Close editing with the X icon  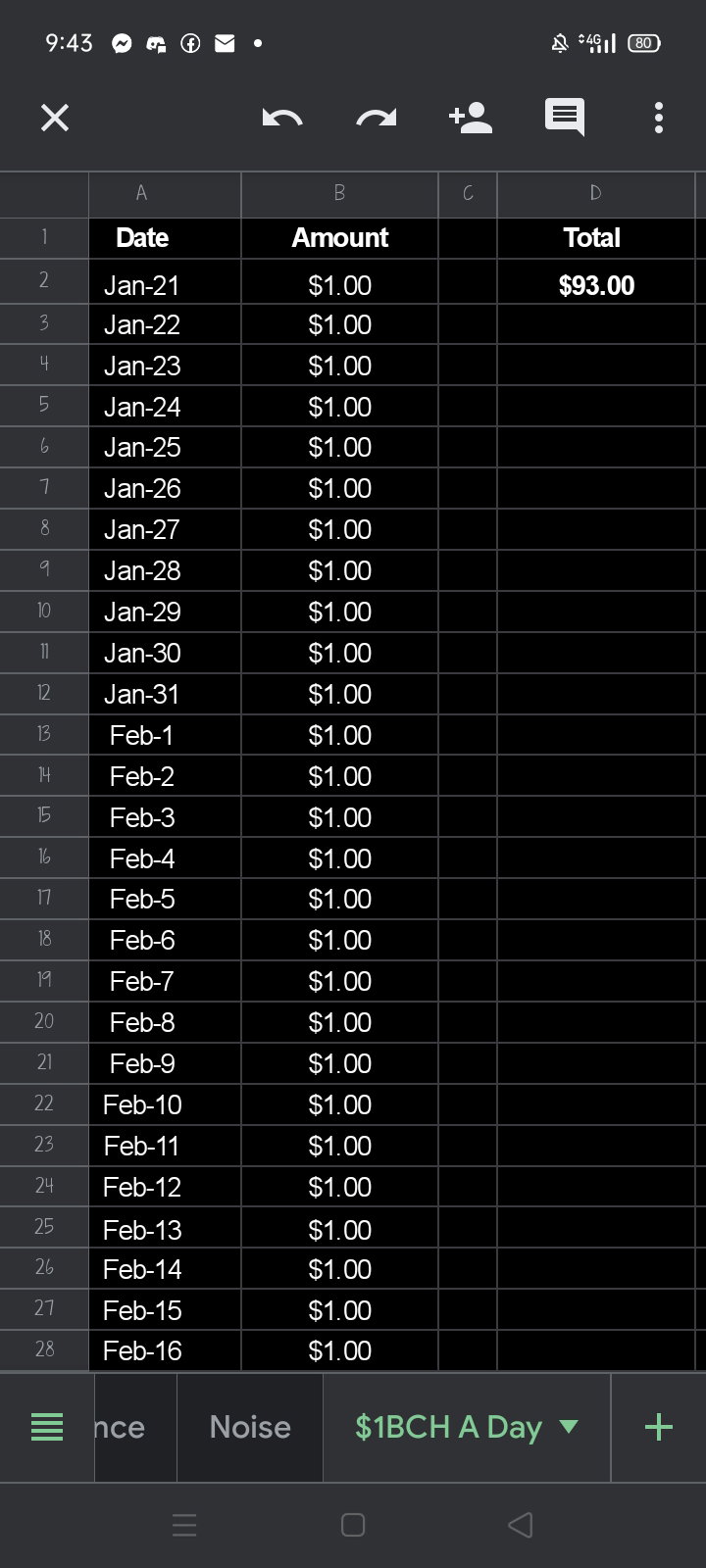pos(55,119)
